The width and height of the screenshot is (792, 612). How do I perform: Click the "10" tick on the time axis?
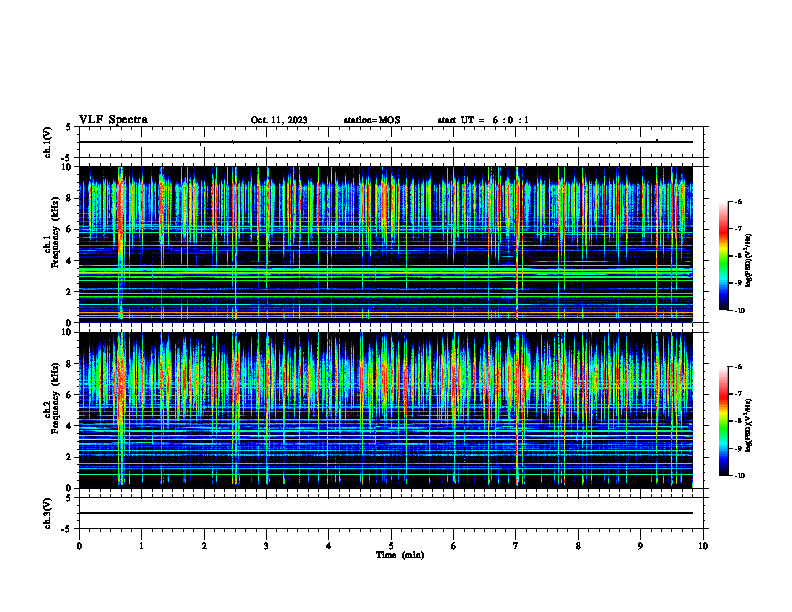[703, 546]
